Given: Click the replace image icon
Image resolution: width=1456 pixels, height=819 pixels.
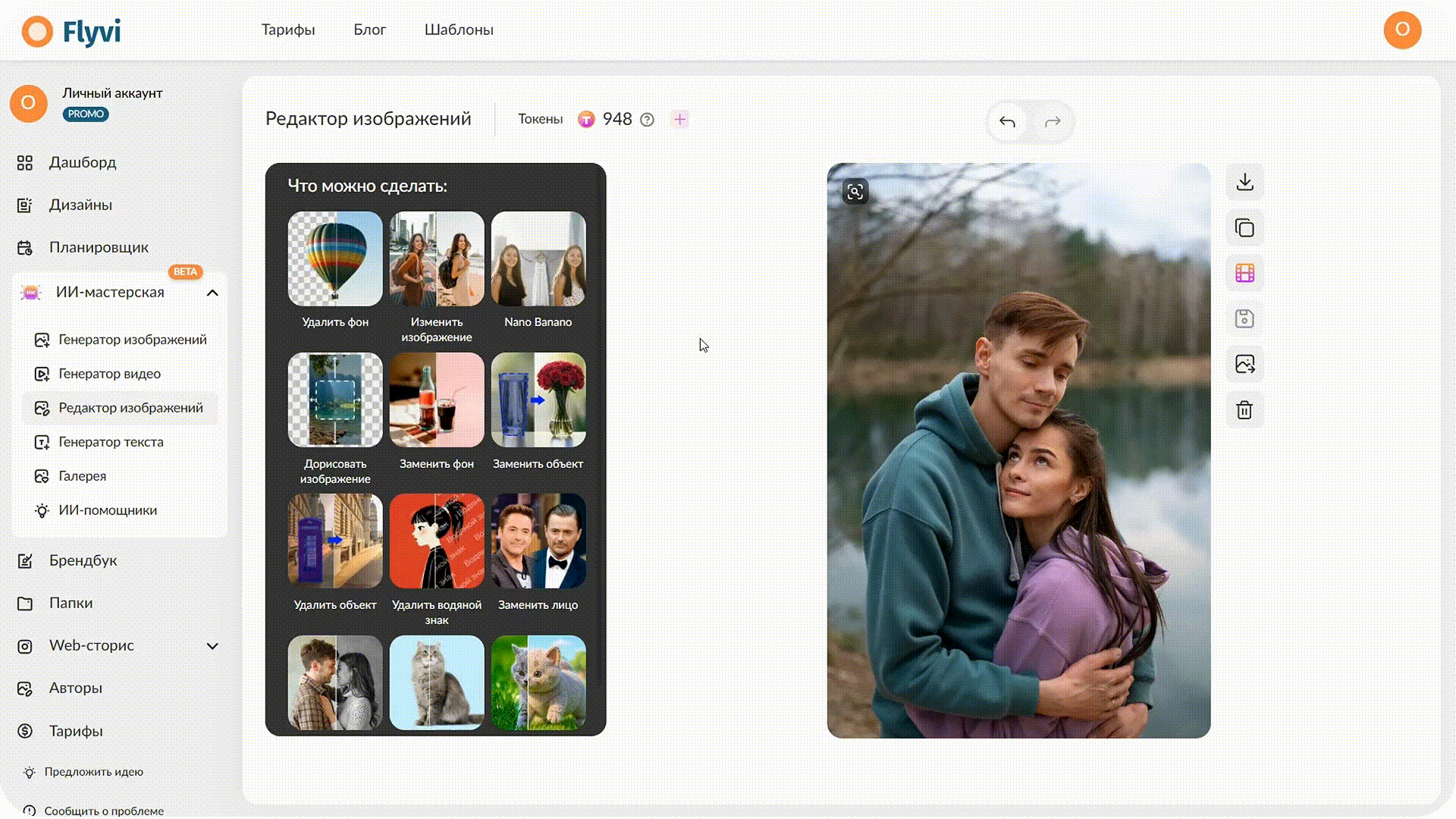Looking at the screenshot, I should pyautogui.click(x=1244, y=364).
